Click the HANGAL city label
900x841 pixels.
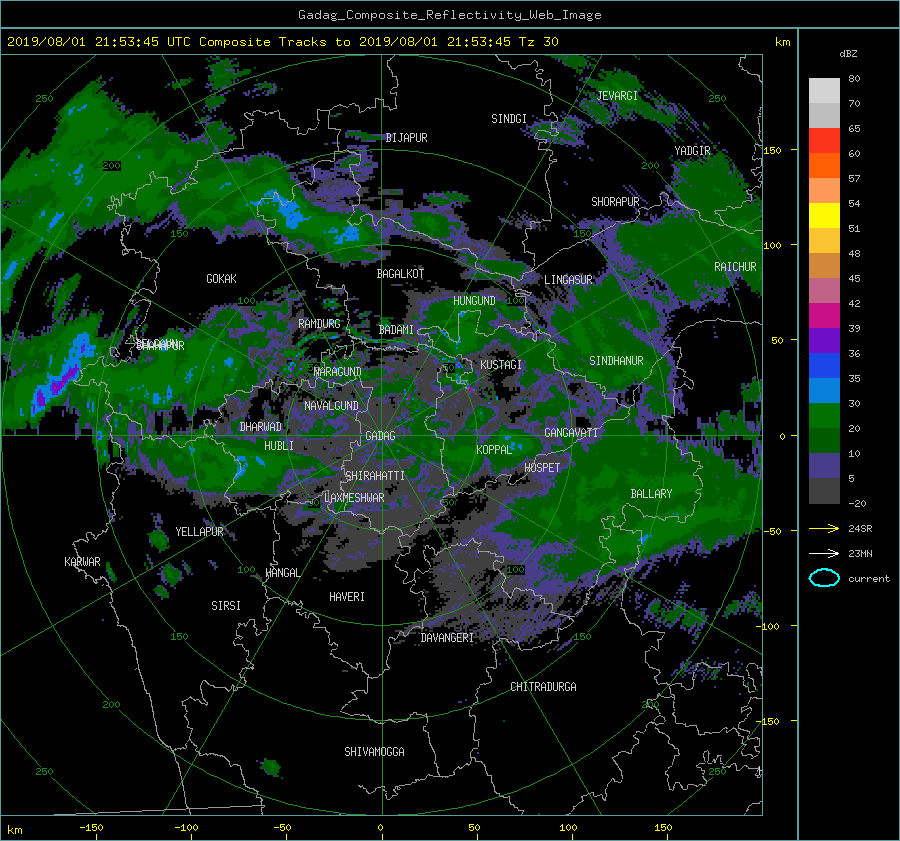click(282, 573)
